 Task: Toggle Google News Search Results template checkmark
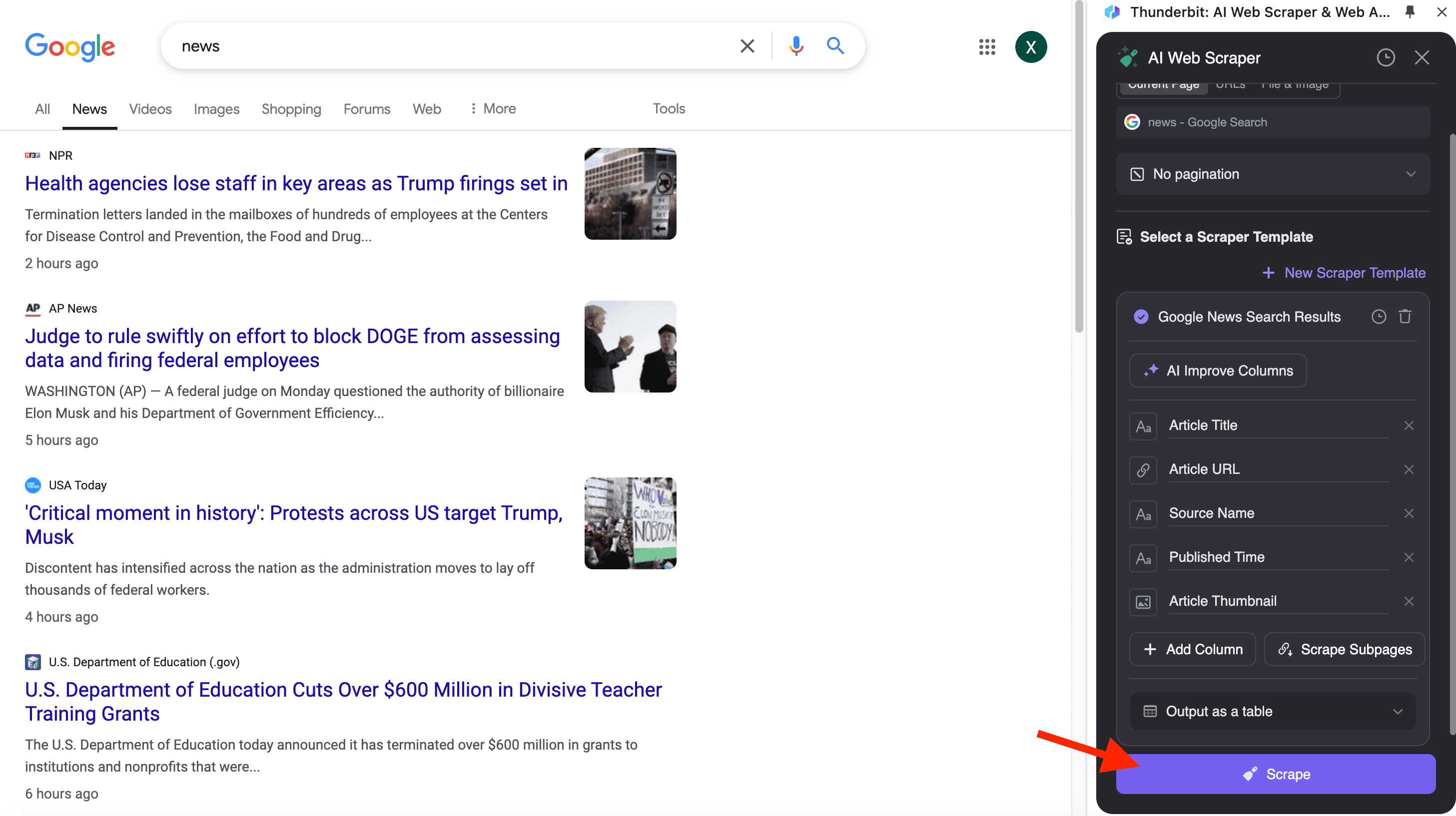[x=1141, y=317]
